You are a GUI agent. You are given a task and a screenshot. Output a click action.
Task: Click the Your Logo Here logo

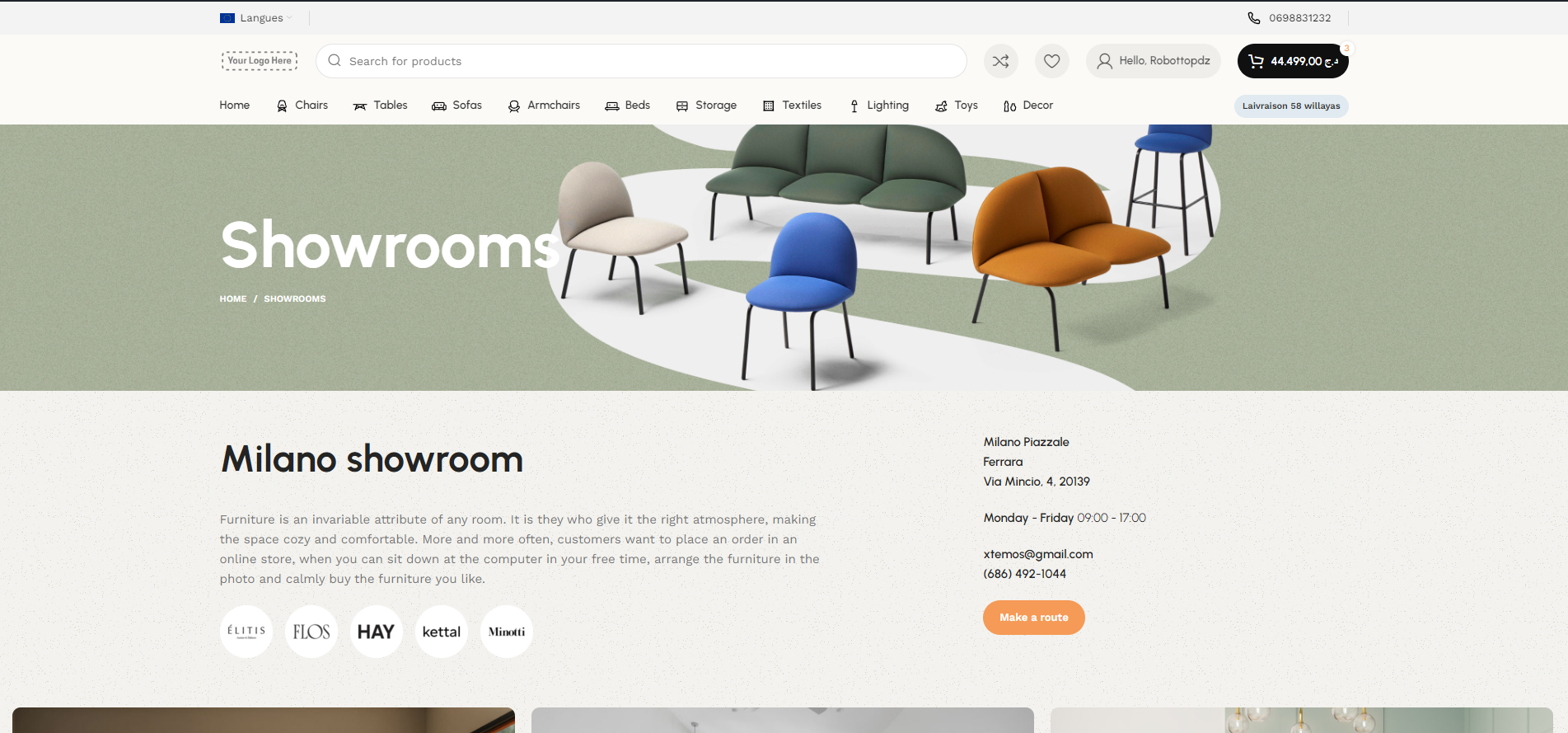[260, 60]
